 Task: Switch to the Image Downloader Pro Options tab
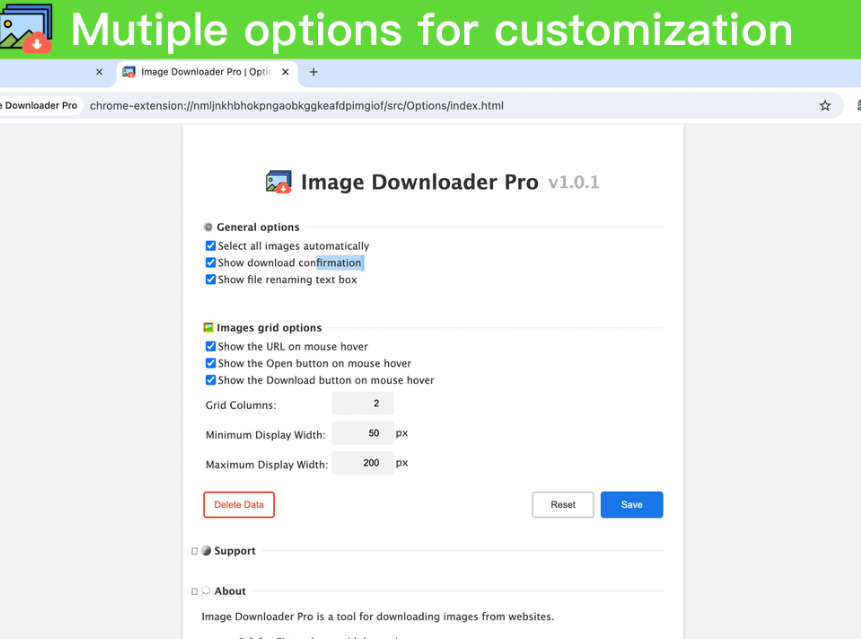point(200,72)
